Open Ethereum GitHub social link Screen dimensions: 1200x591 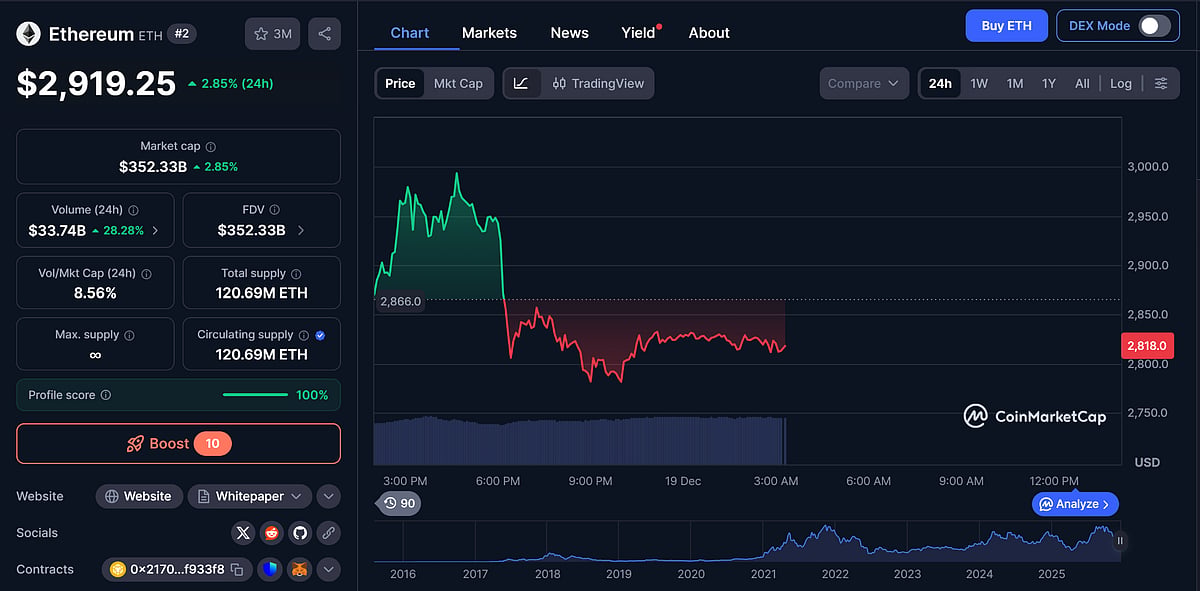coord(299,533)
